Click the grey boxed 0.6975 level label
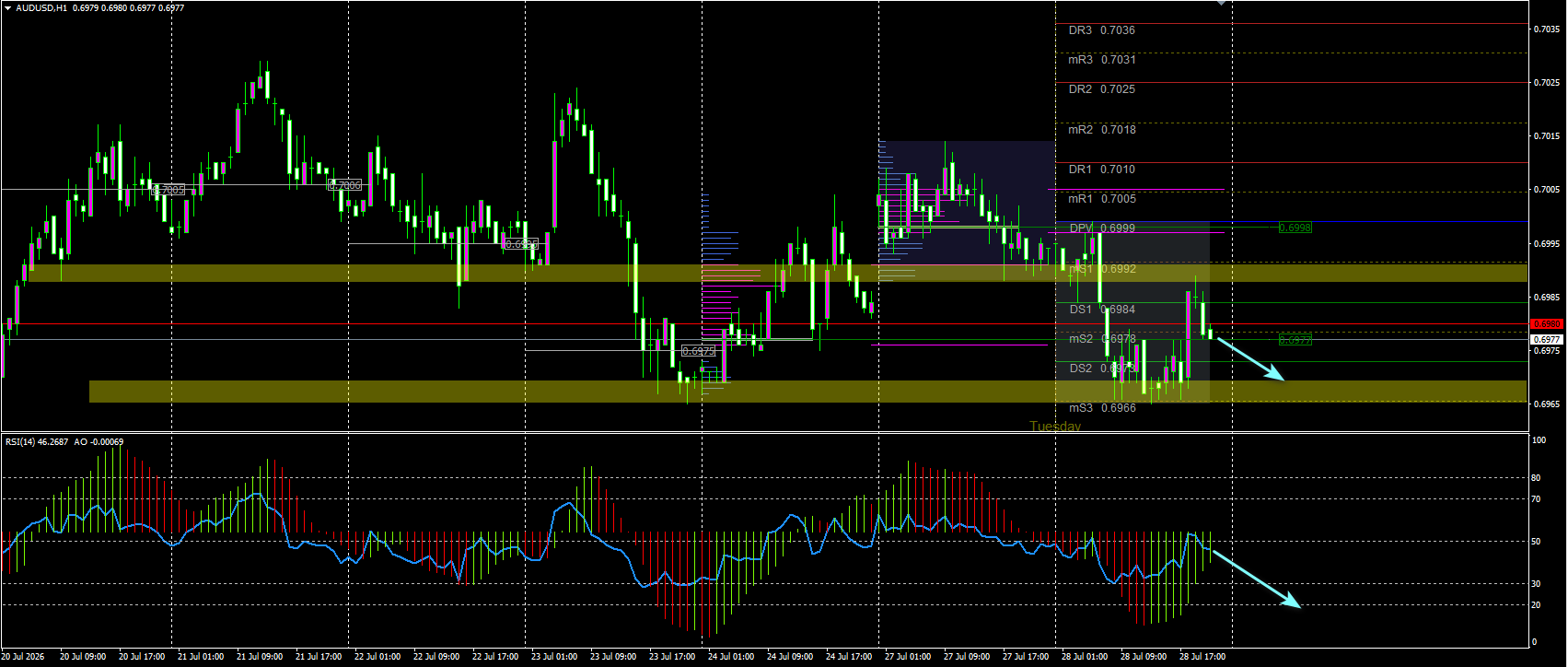 (x=699, y=351)
